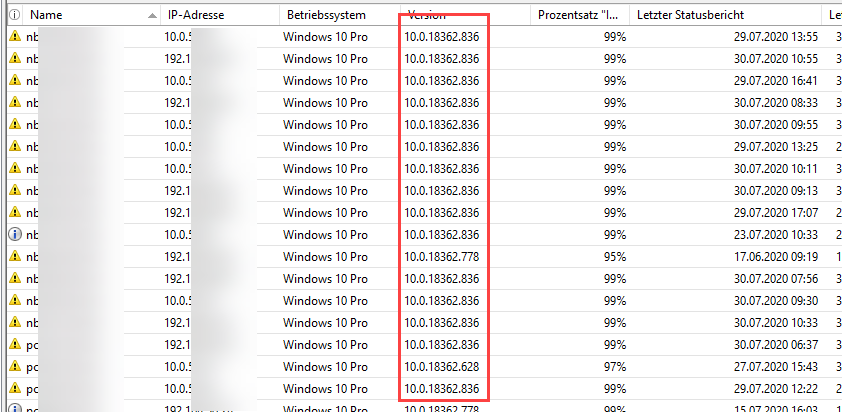Select the 99% cell of the 29.07.2020 16:41 row

click(615, 81)
